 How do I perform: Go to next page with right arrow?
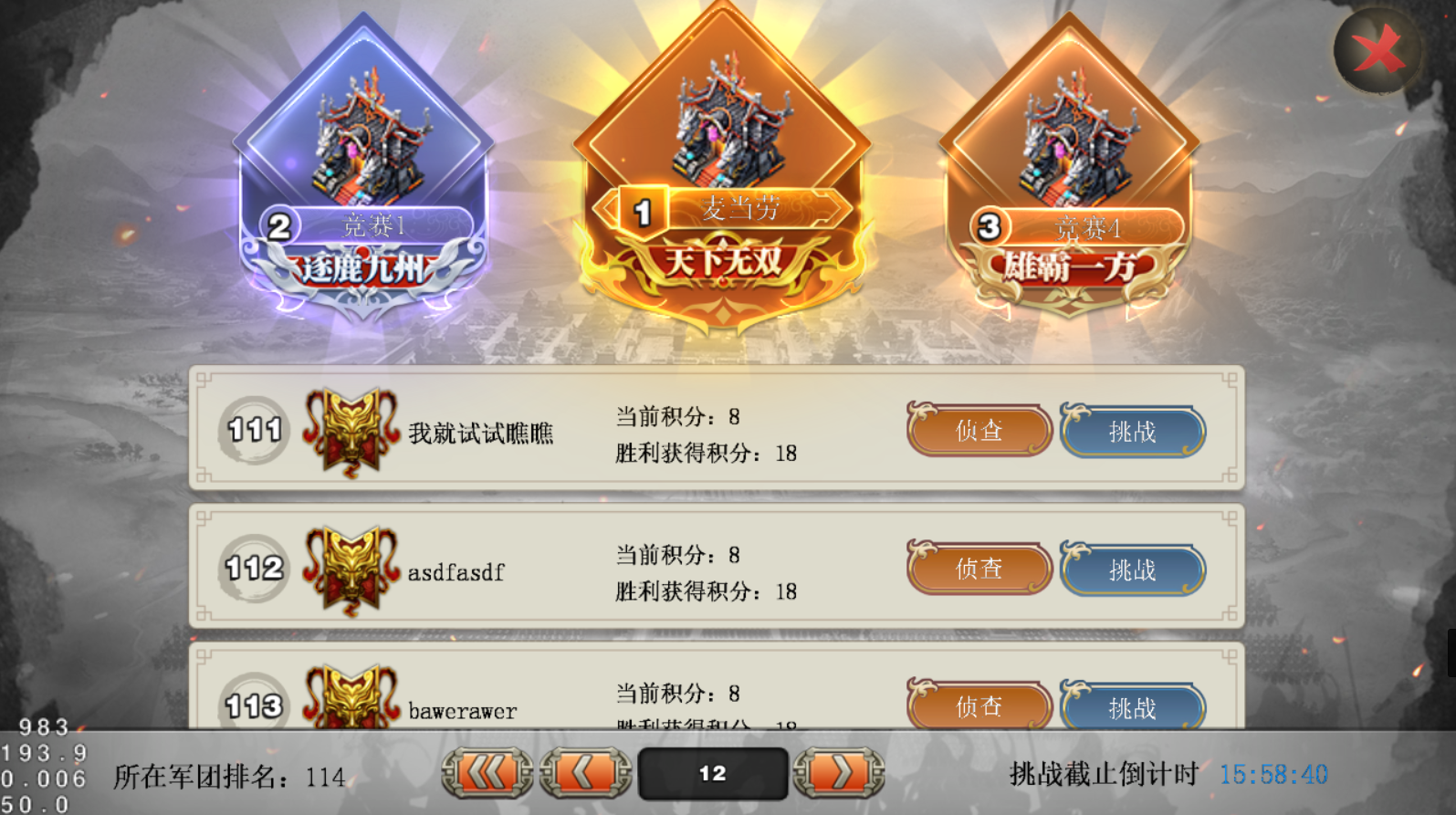839,773
